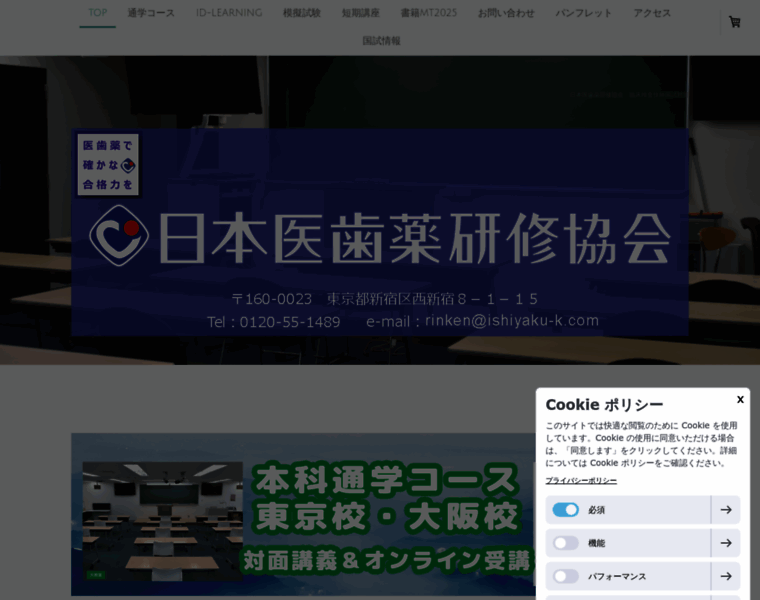Viewport: 760px width, 600px height.
Task: Enable the 機能 cookie switch
Action: click(x=566, y=543)
